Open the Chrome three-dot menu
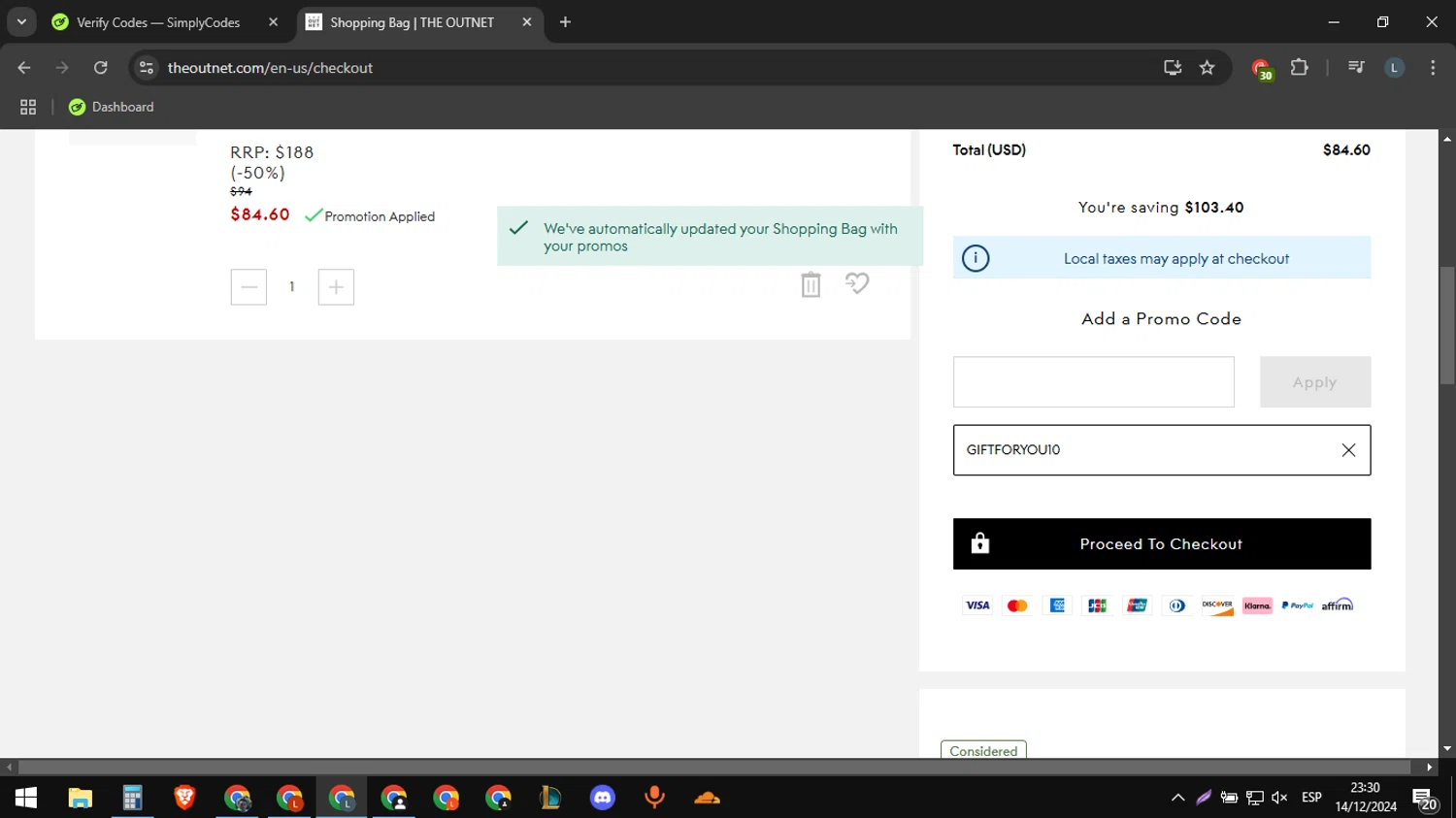 pos(1433,68)
